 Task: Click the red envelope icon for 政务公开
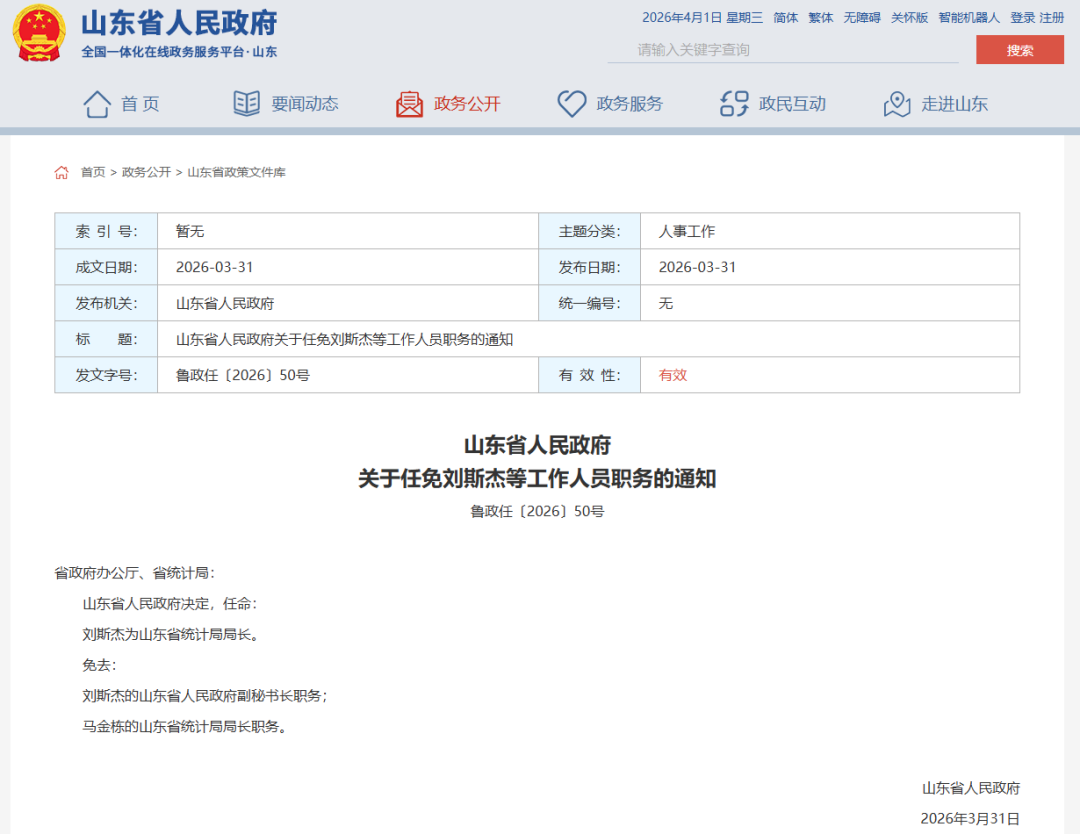[409, 104]
